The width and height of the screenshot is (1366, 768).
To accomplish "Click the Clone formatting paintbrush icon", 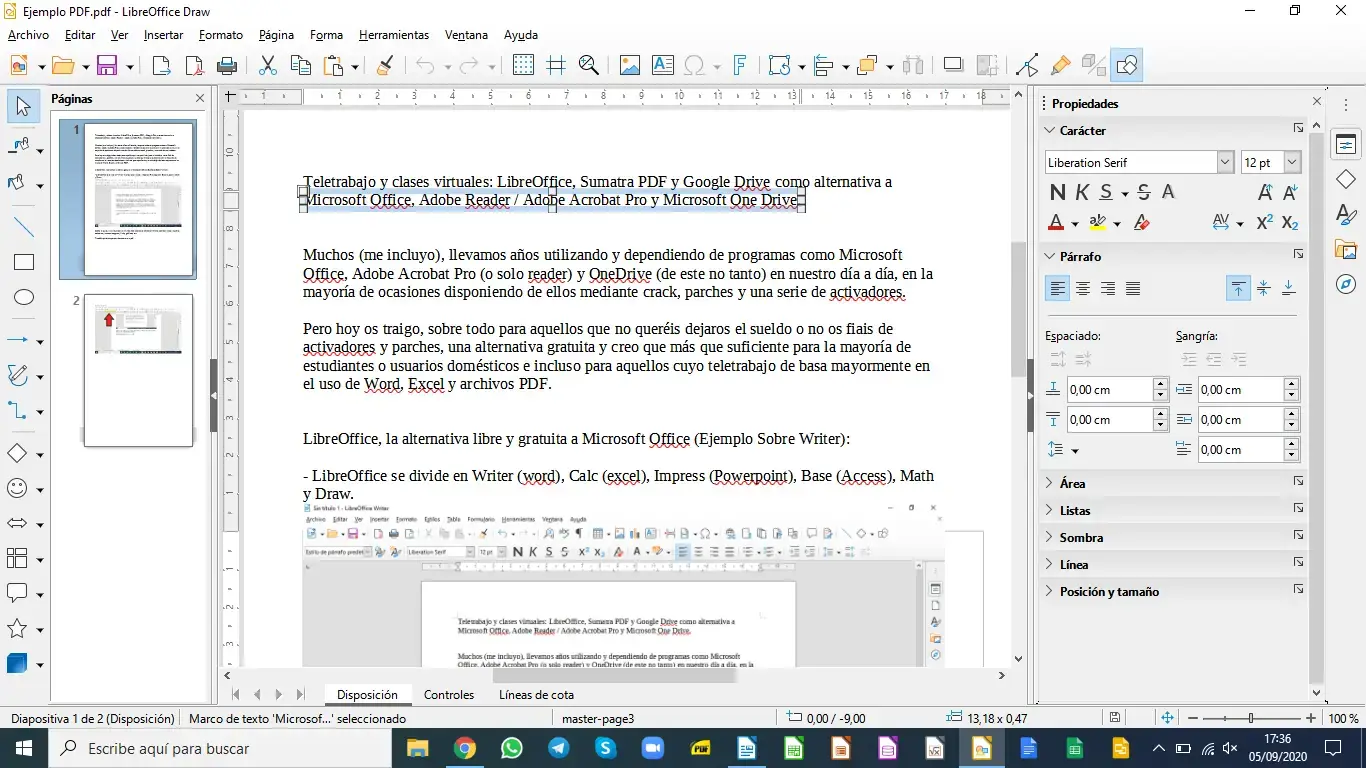I will coord(384,66).
